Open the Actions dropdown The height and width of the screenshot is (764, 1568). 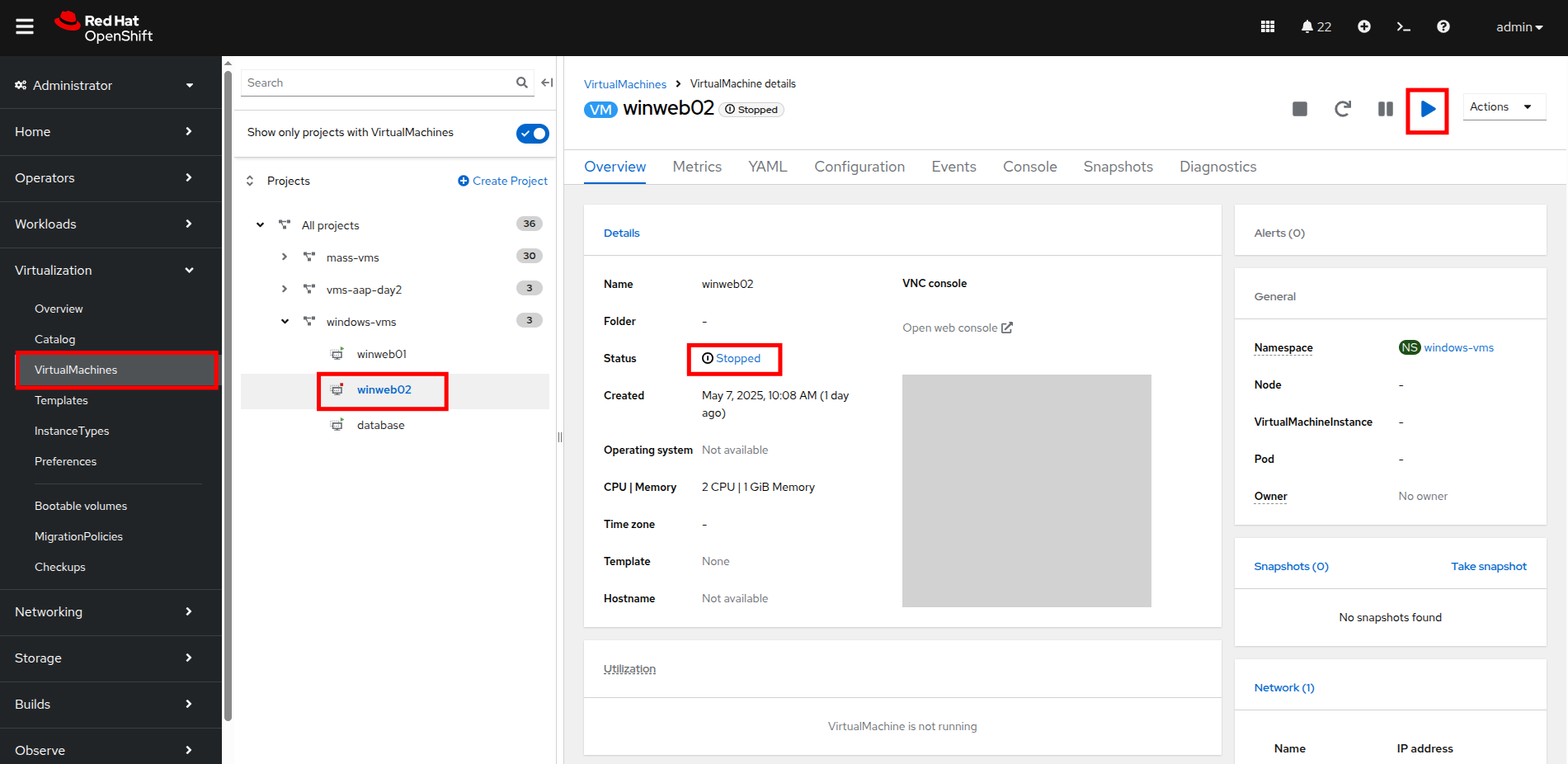1503,107
